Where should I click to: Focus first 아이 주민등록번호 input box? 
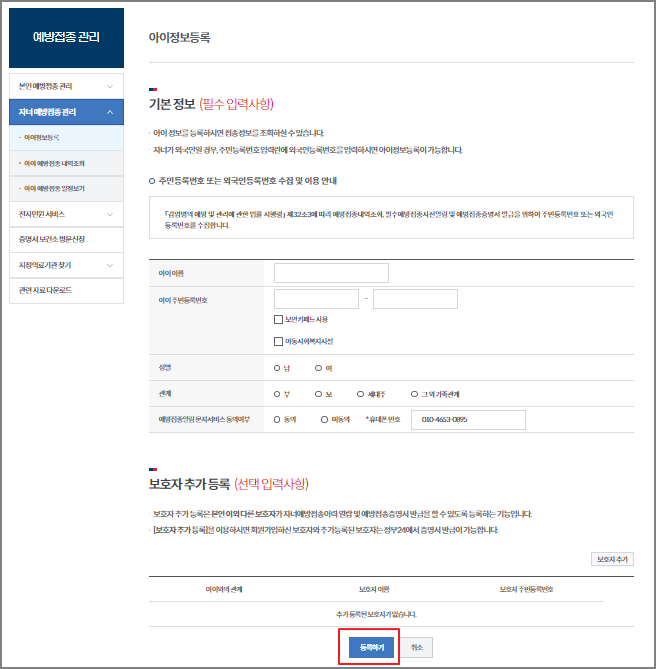pyautogui.click(x=316, y=299)
